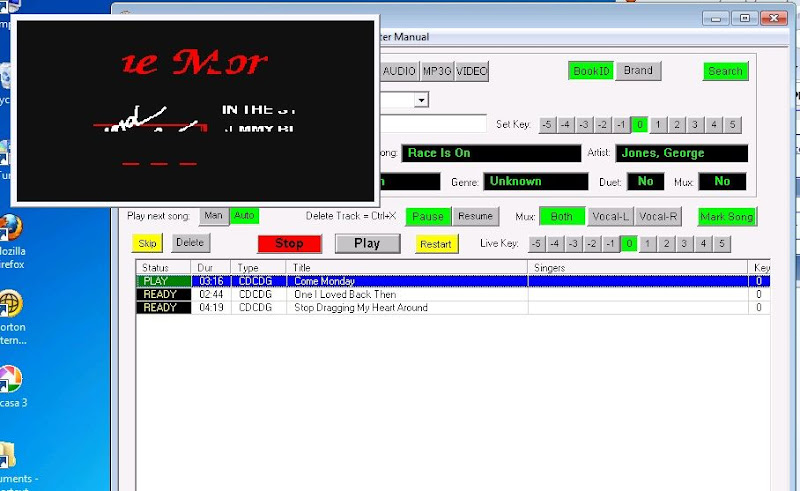Screen dimensions: 800x491
Task: Stop playback with red Stop button
Action: 289,243
